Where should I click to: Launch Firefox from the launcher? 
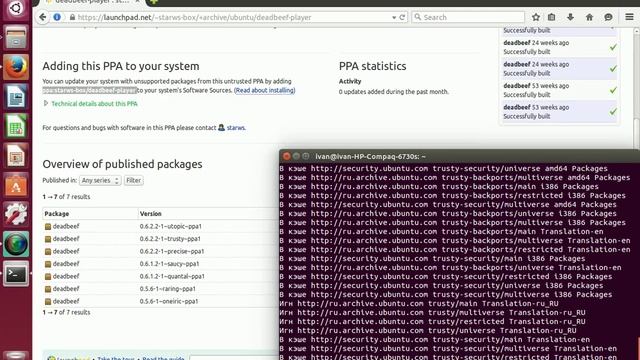16,67
